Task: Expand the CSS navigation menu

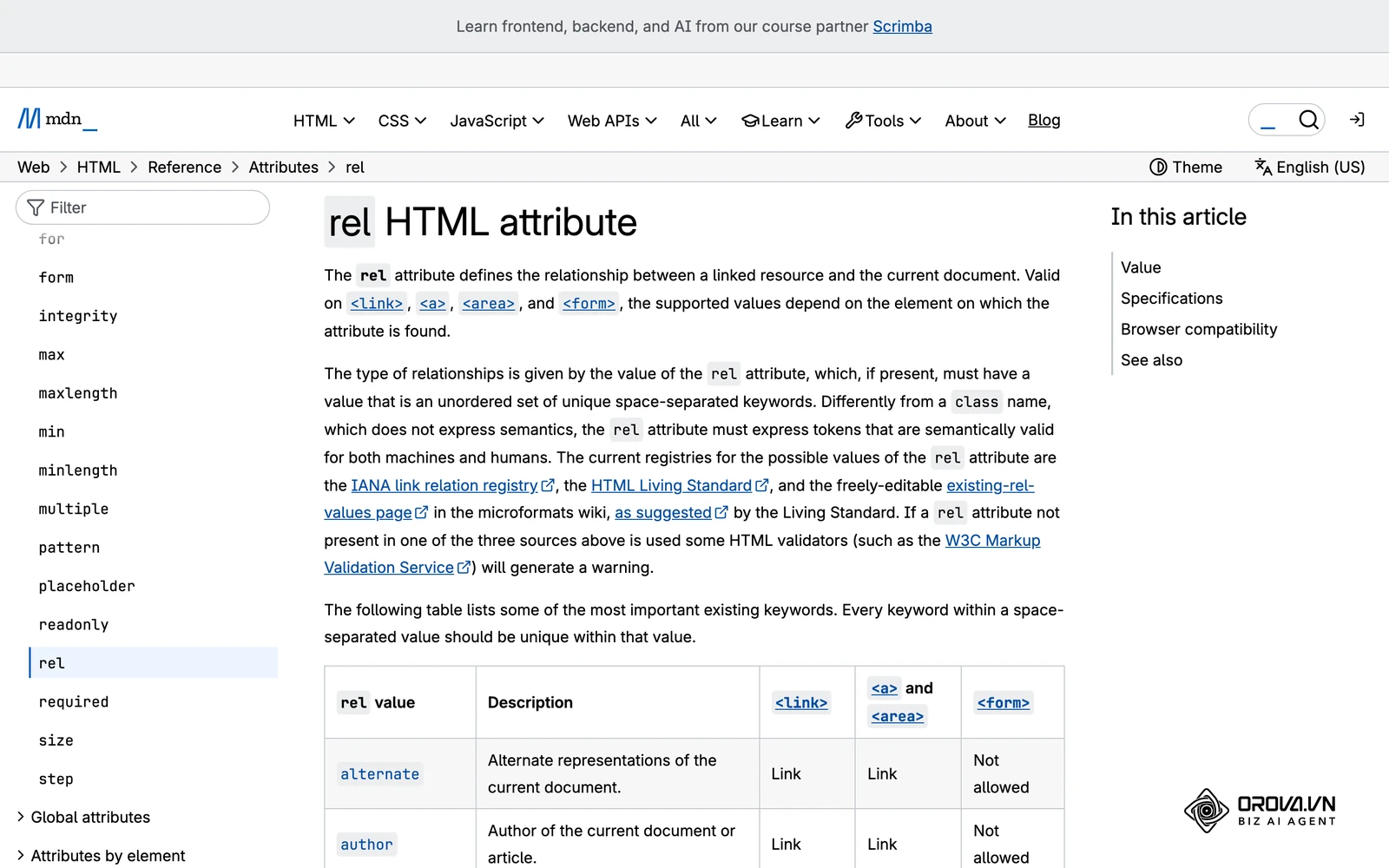Action: pyautogui.click(x=402, y=121)
